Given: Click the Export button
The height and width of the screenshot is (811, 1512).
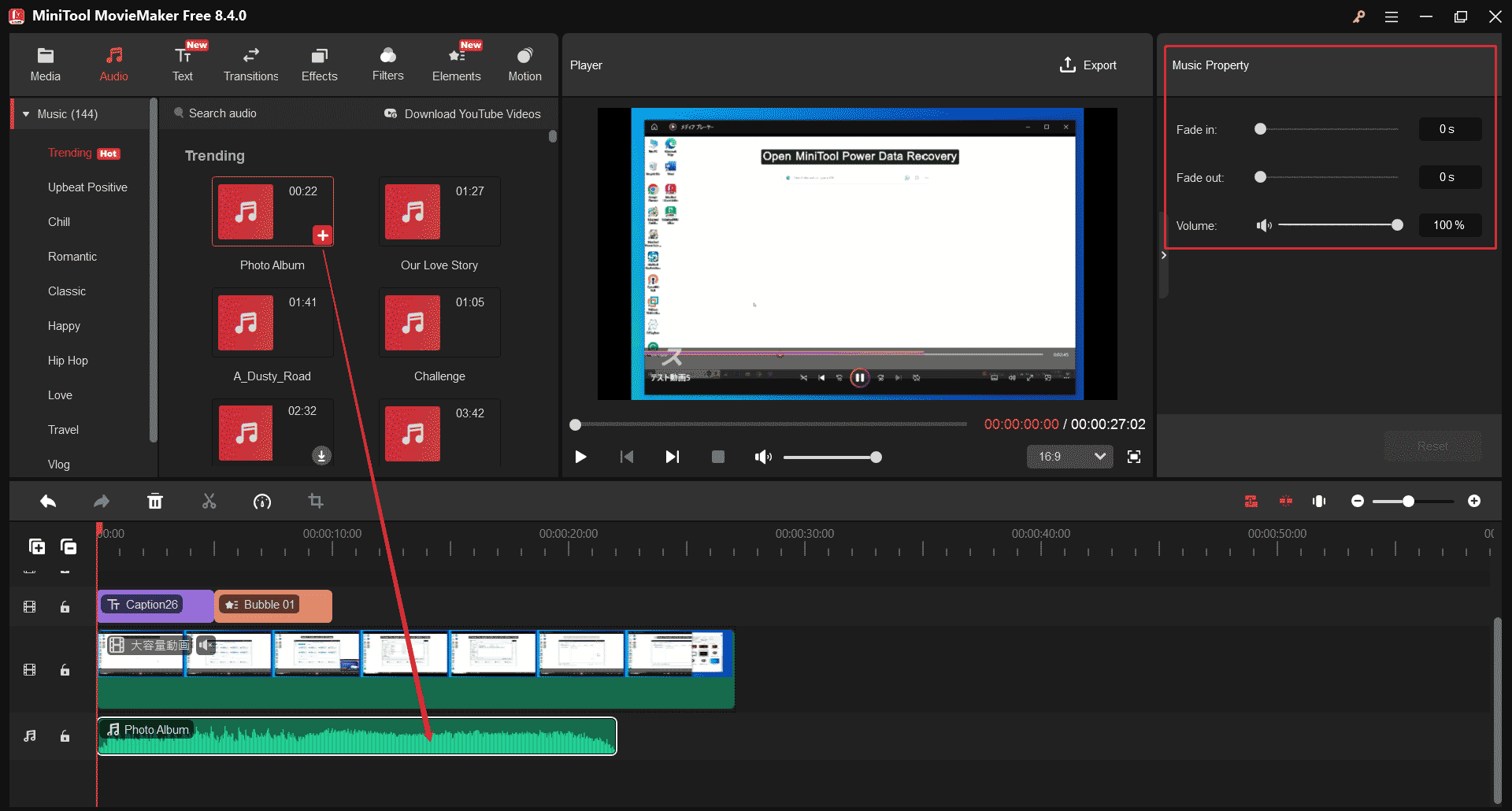Looking at the screenshot, I should point(1088,65).
